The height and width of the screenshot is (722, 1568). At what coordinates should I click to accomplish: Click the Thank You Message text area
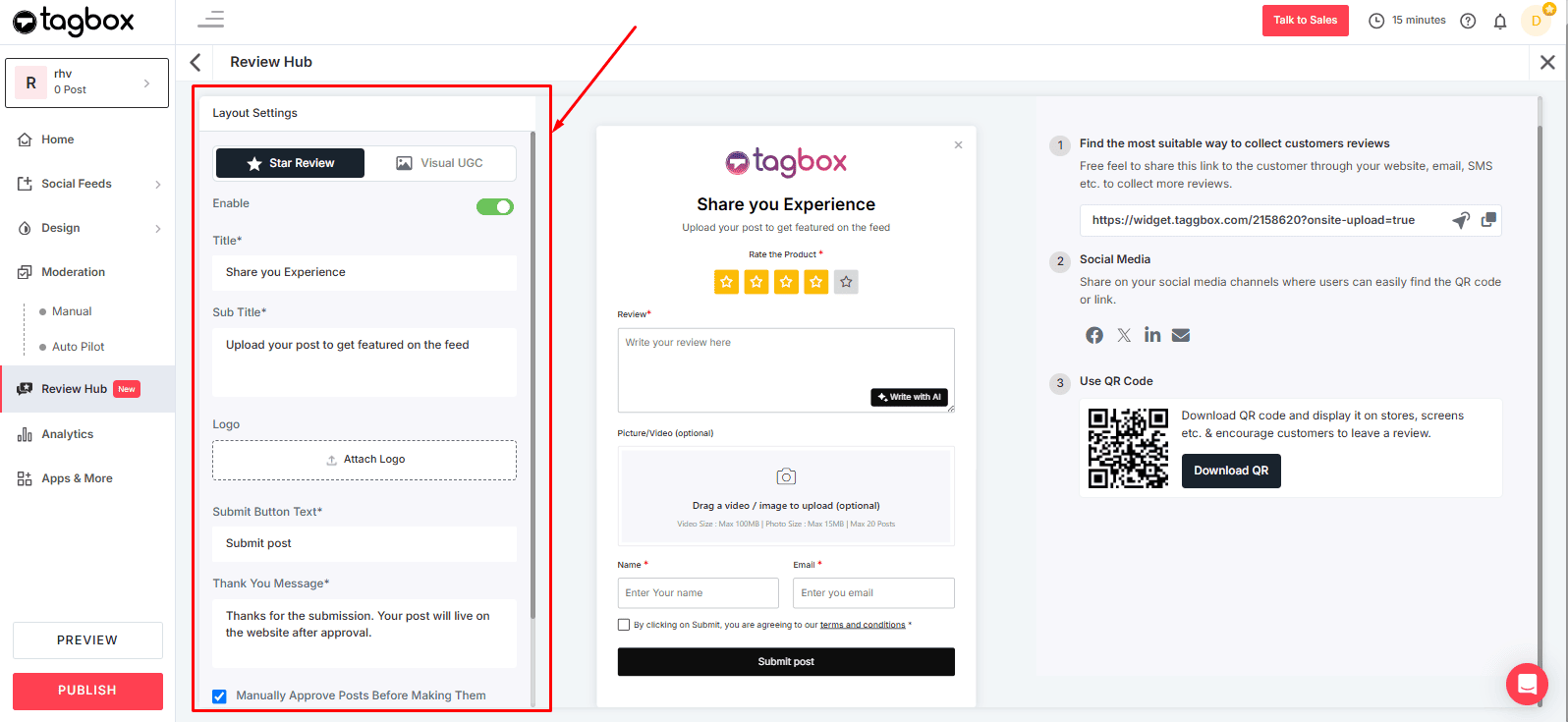click(x=364, y=634)
